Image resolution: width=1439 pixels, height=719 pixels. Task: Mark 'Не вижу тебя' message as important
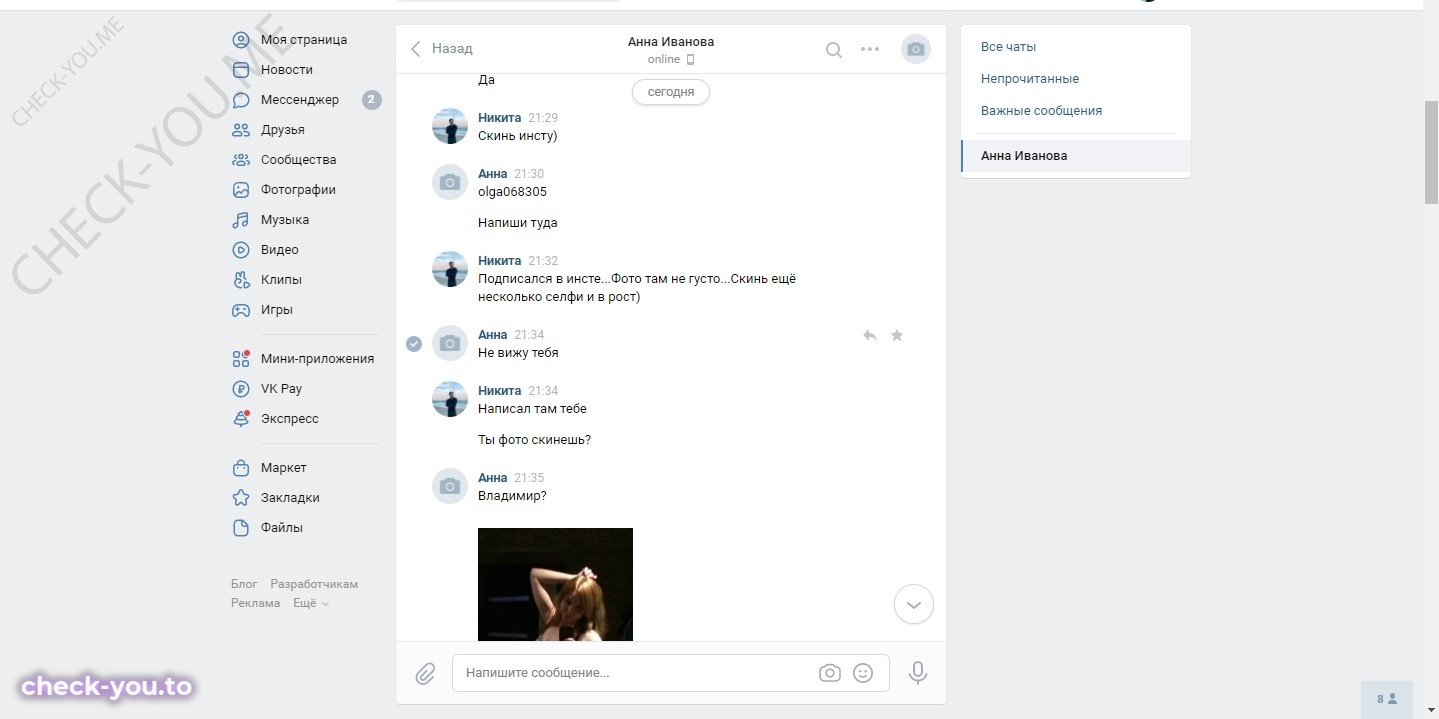(897, 336)
